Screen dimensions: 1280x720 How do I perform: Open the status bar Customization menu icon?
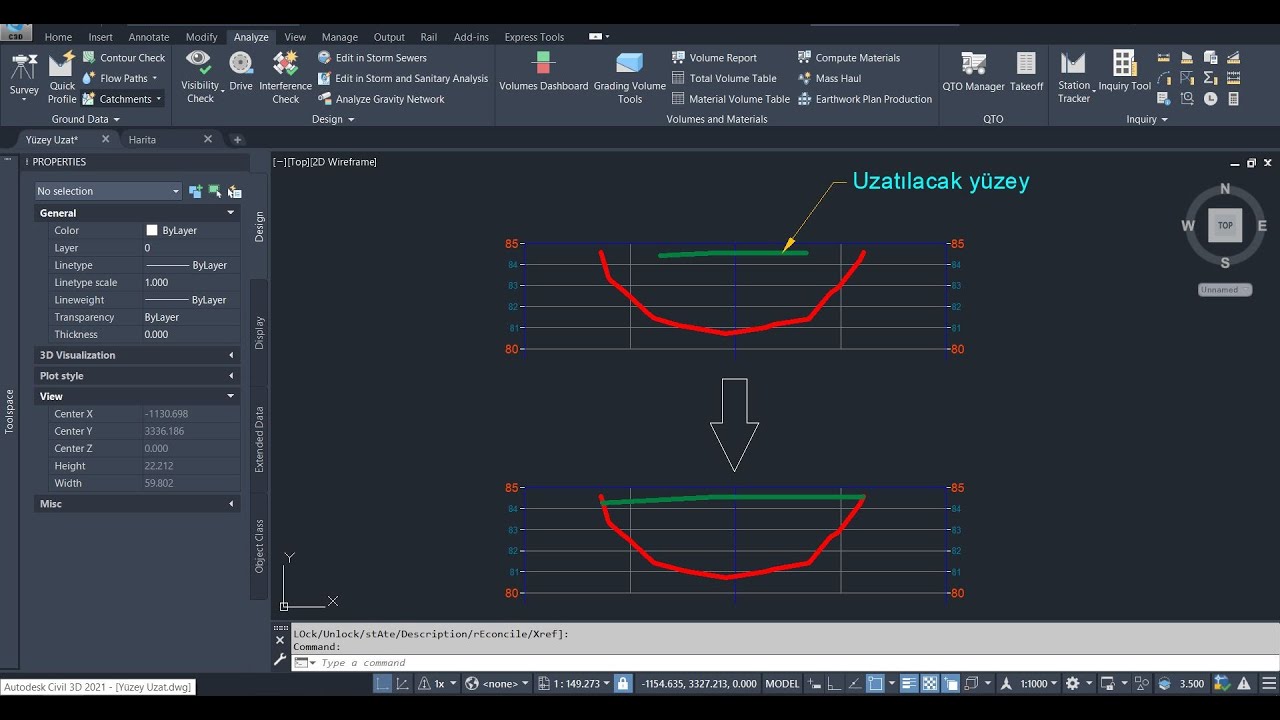pos(1269,684)
